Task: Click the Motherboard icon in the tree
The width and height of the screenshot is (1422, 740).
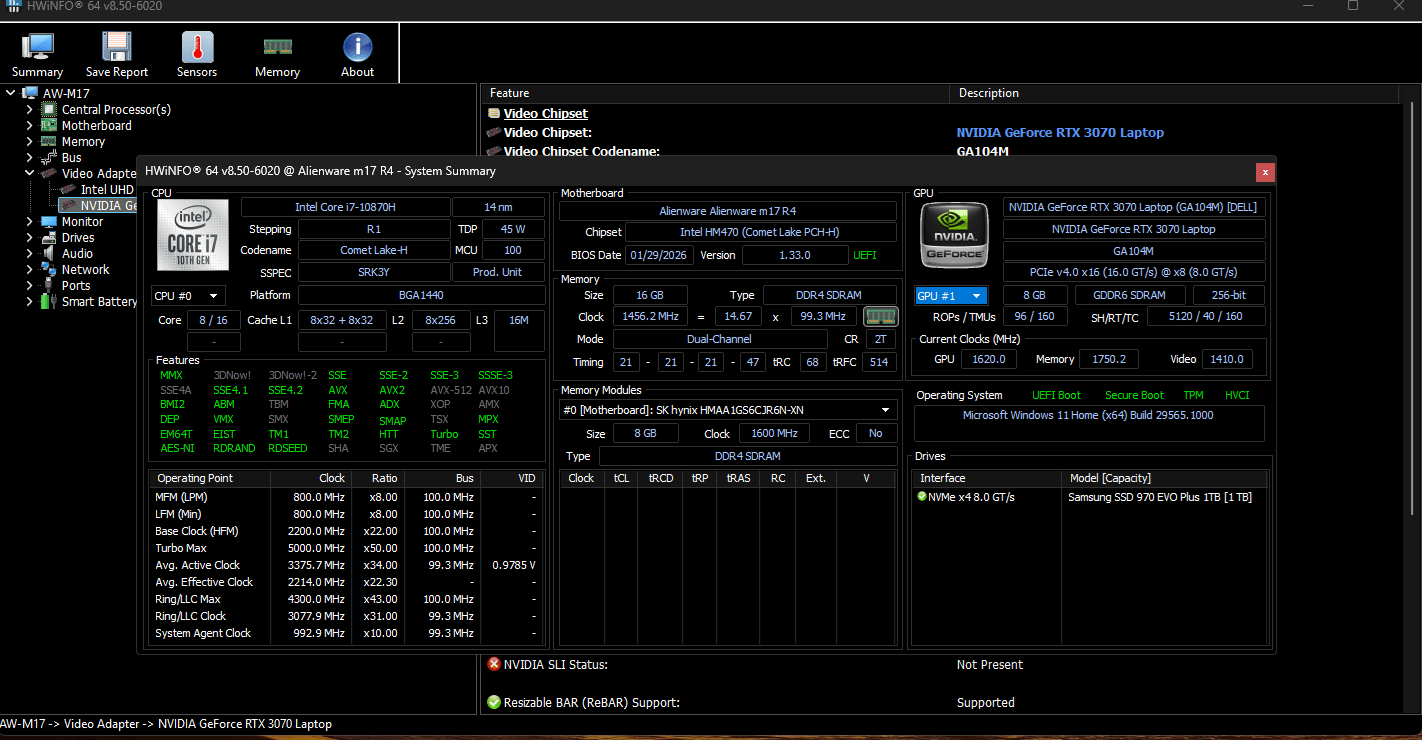Action: pyautogui.click(x=48, y=126)
